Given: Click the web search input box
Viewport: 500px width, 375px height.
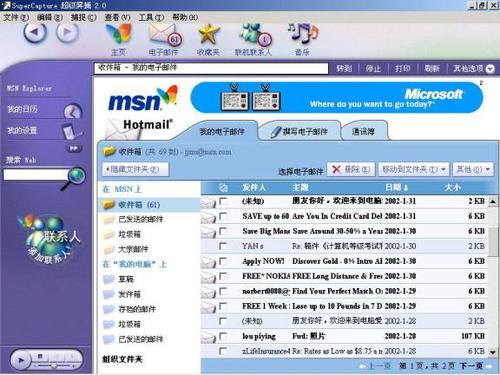Looking at the screenshot, I should 36,175.
